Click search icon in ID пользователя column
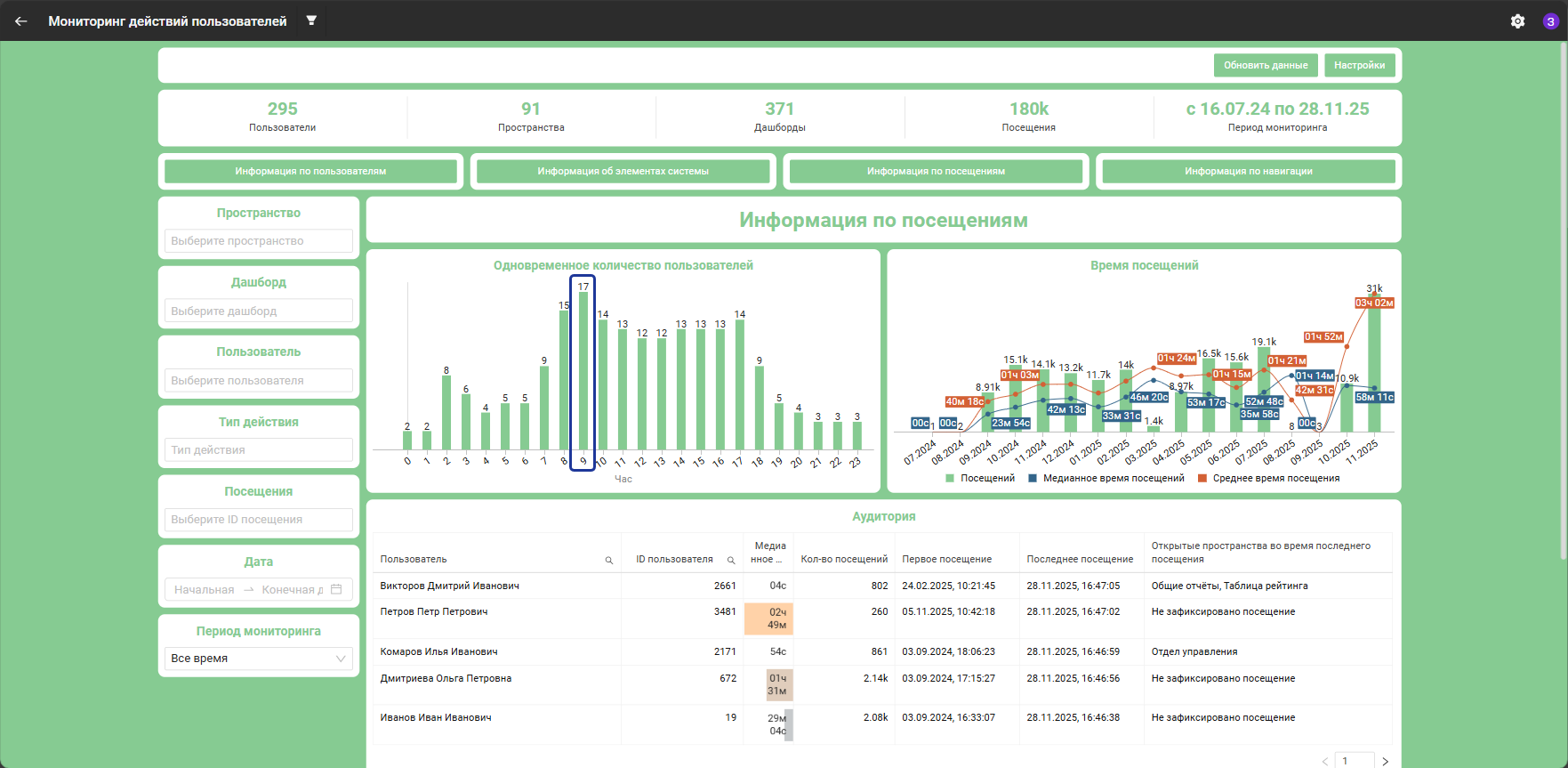Image resolution: width=1568 pixels, height=768 pixels. [731, 561]
